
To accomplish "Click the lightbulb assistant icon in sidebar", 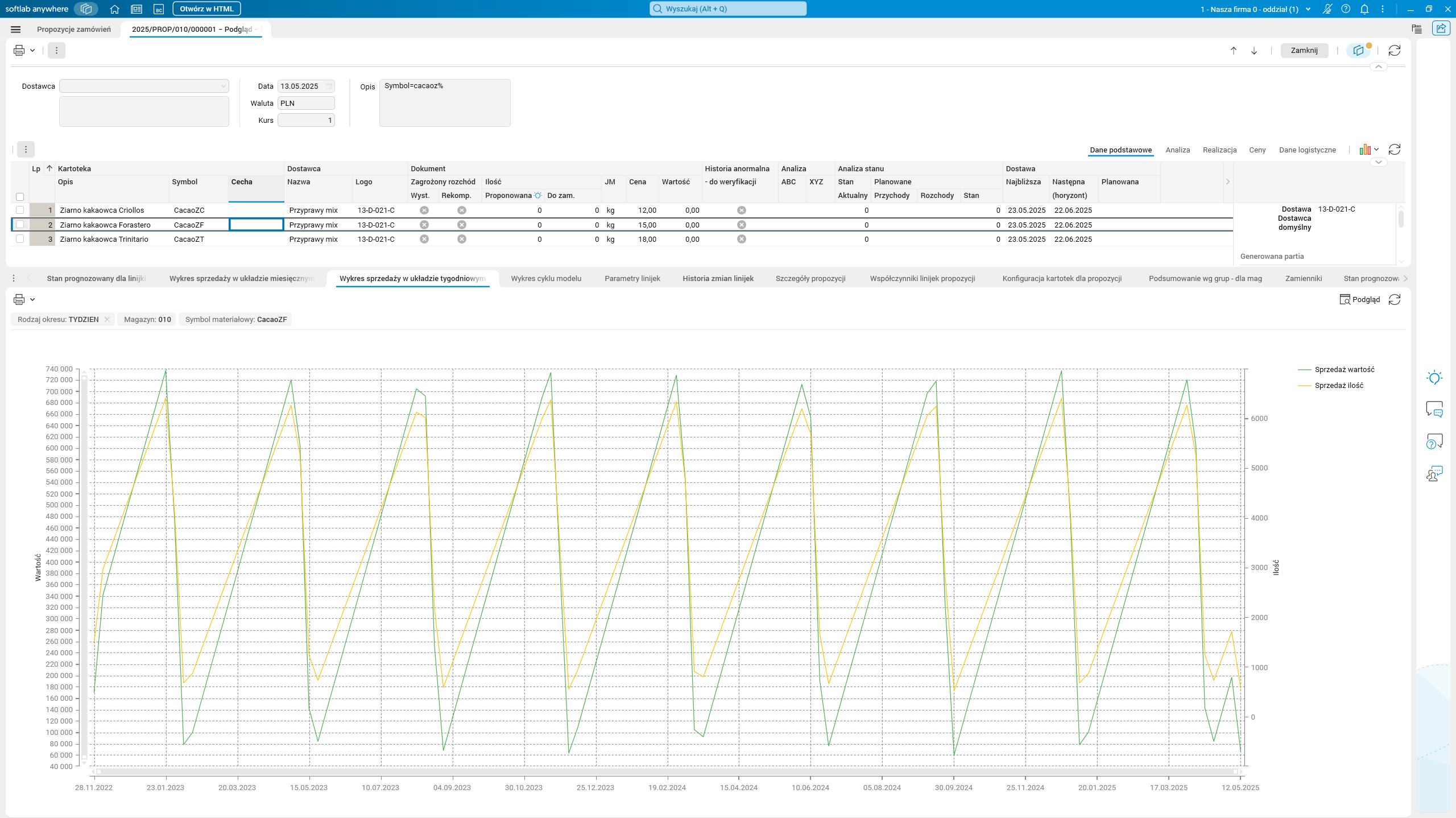I will coord(1434,378).
